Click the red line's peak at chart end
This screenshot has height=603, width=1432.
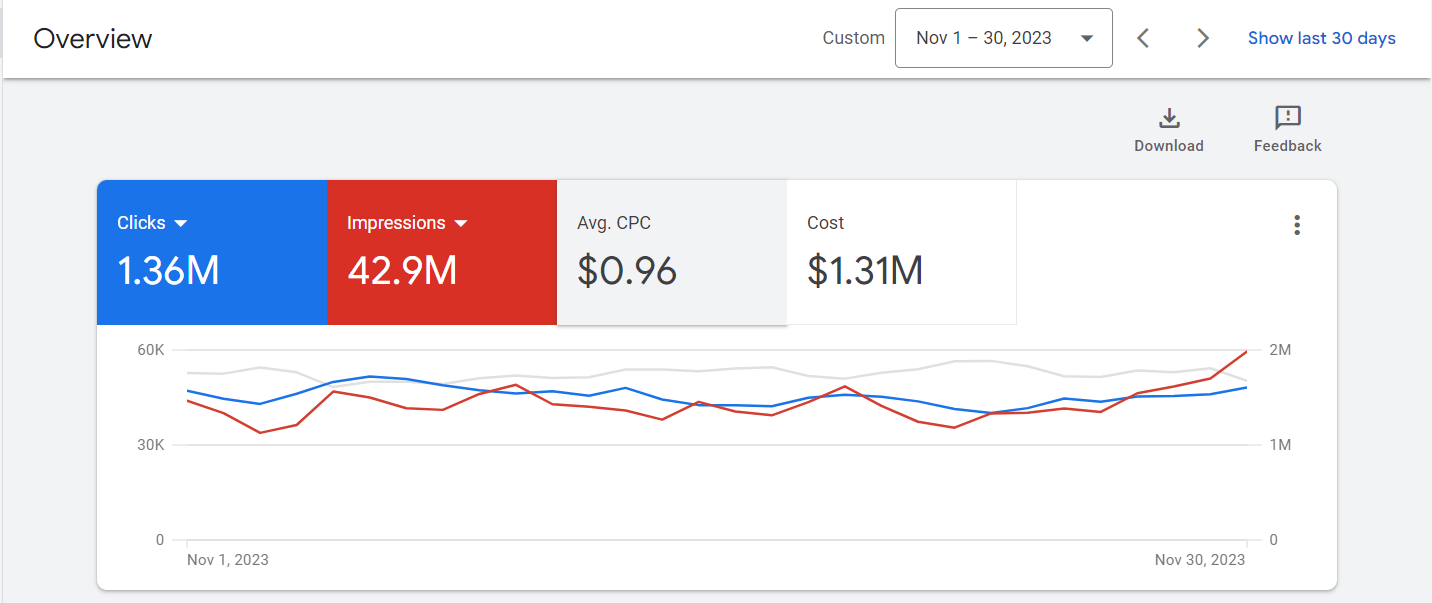1245,352
